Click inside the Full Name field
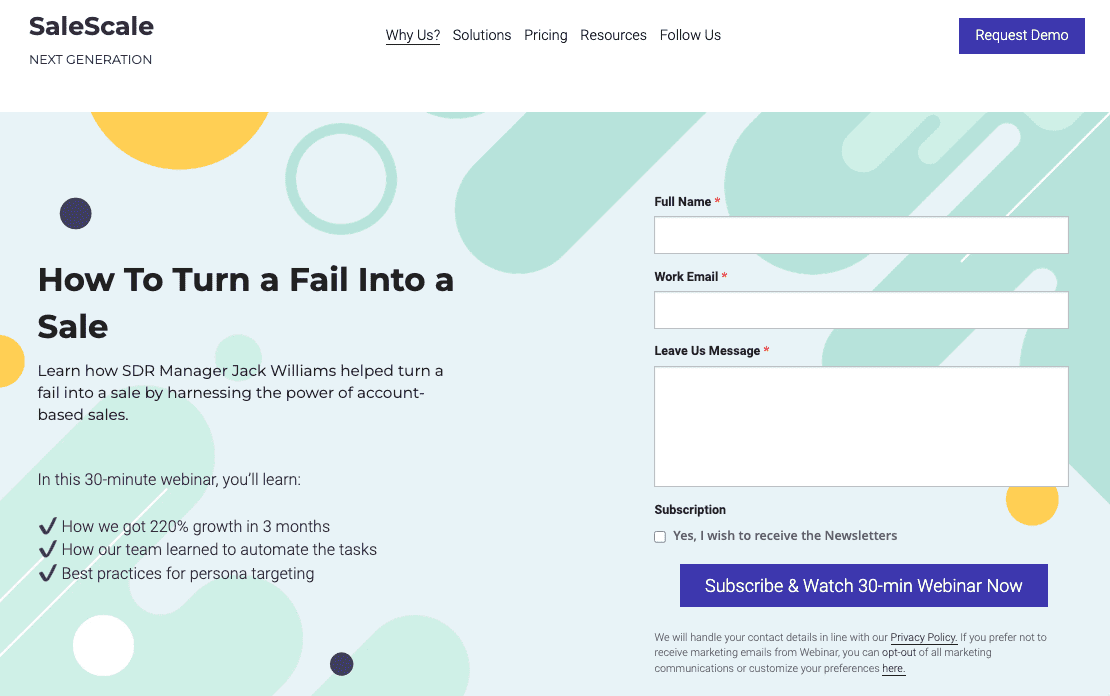1110x696 pixels. point(860,234)
